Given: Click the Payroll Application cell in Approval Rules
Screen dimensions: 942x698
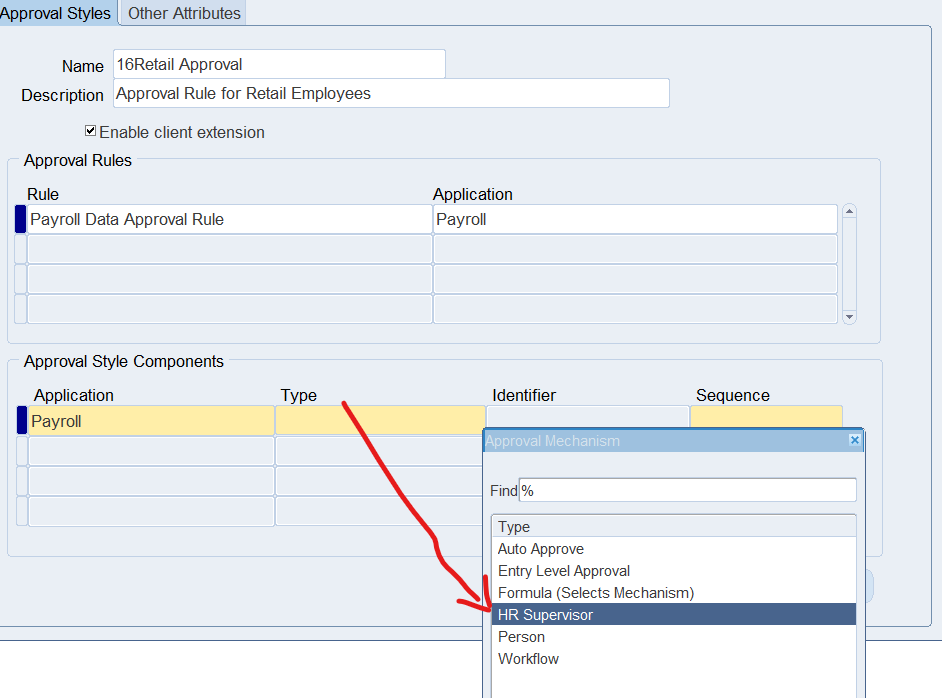Looking at the screenshot, I should tap(635, 219).
